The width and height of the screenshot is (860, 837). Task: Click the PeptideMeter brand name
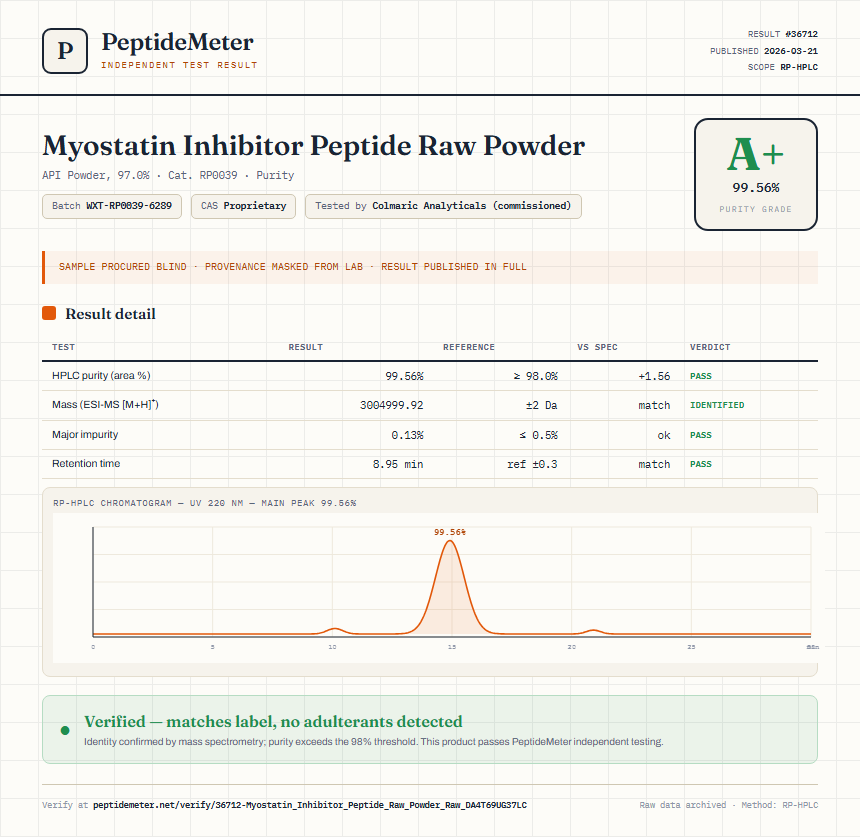(178, 42)
